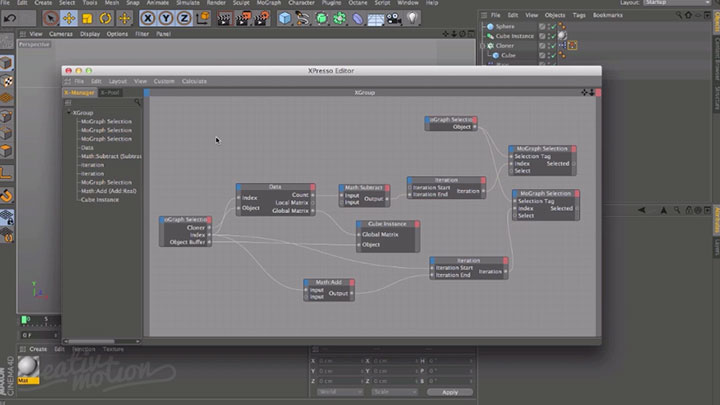Add a Light object
Viewport: 720px width, 405px height.
pos(412,18)
